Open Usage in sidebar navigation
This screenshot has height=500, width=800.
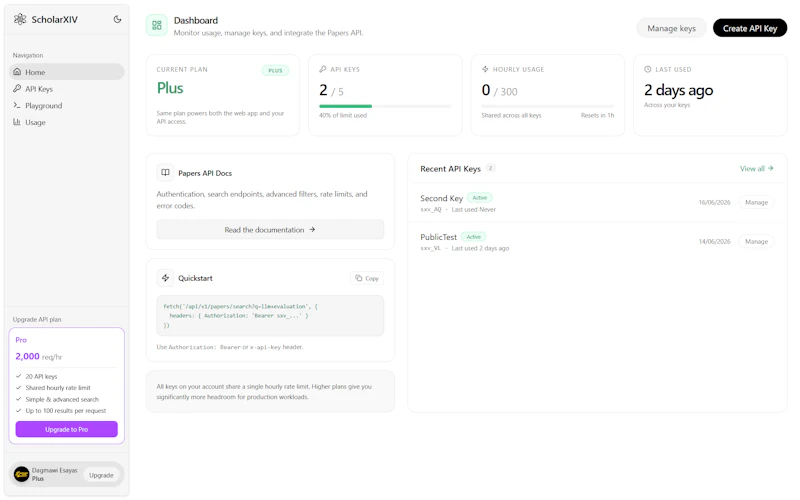[x=66, y=122]
